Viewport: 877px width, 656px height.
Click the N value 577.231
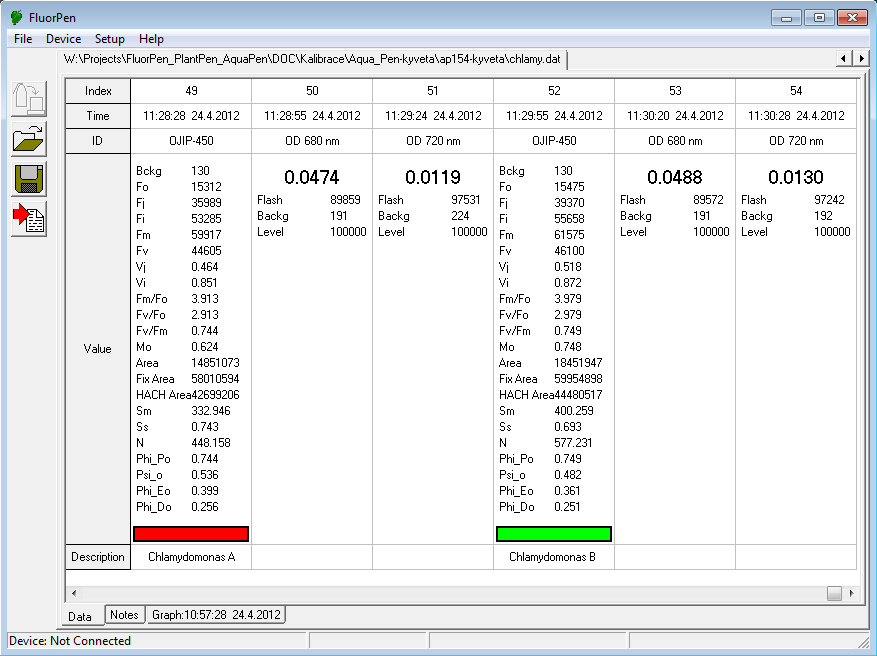574,443
